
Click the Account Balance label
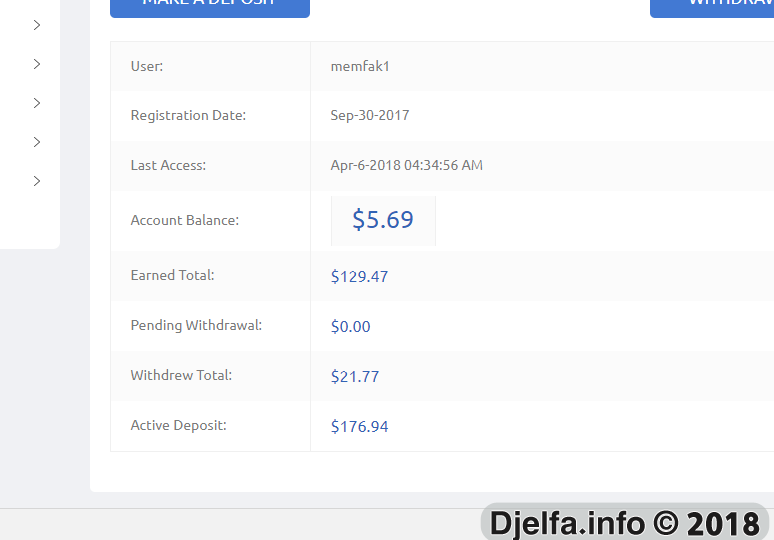(x=185, y=220)
